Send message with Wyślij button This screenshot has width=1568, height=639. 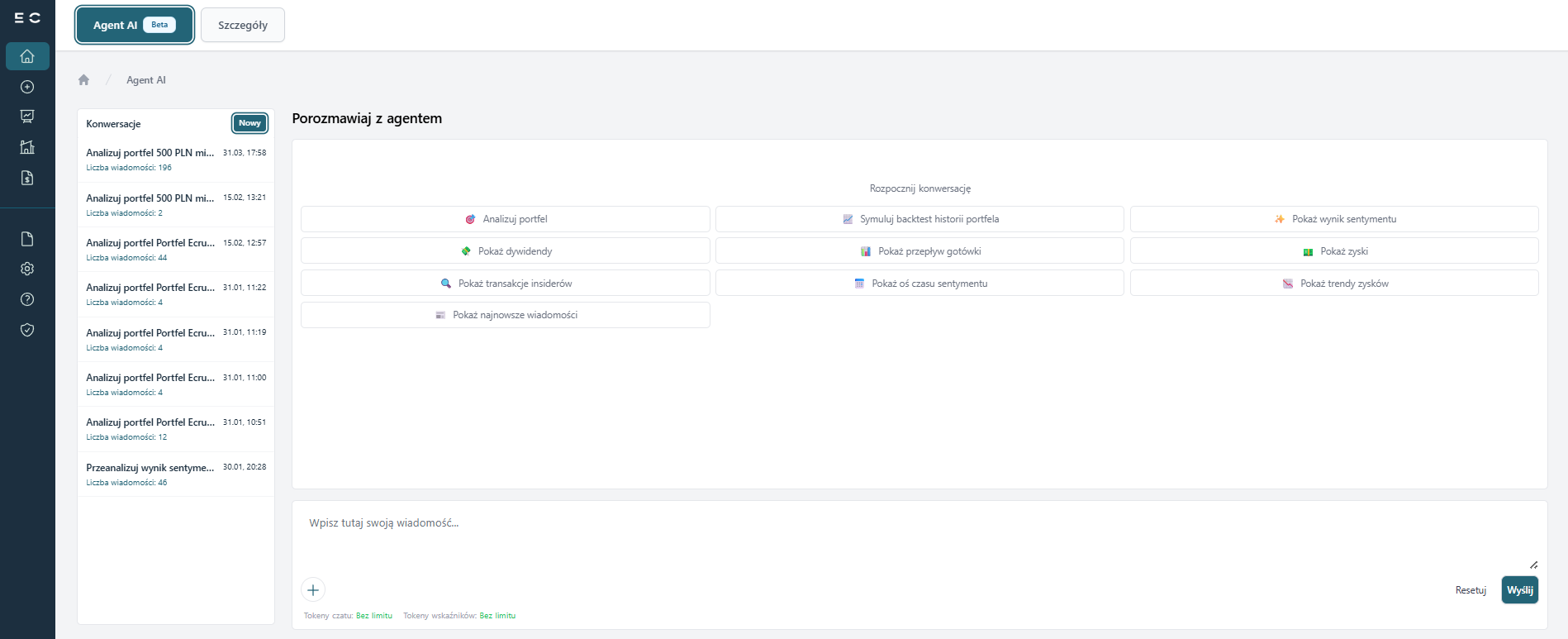[1519, 590]
